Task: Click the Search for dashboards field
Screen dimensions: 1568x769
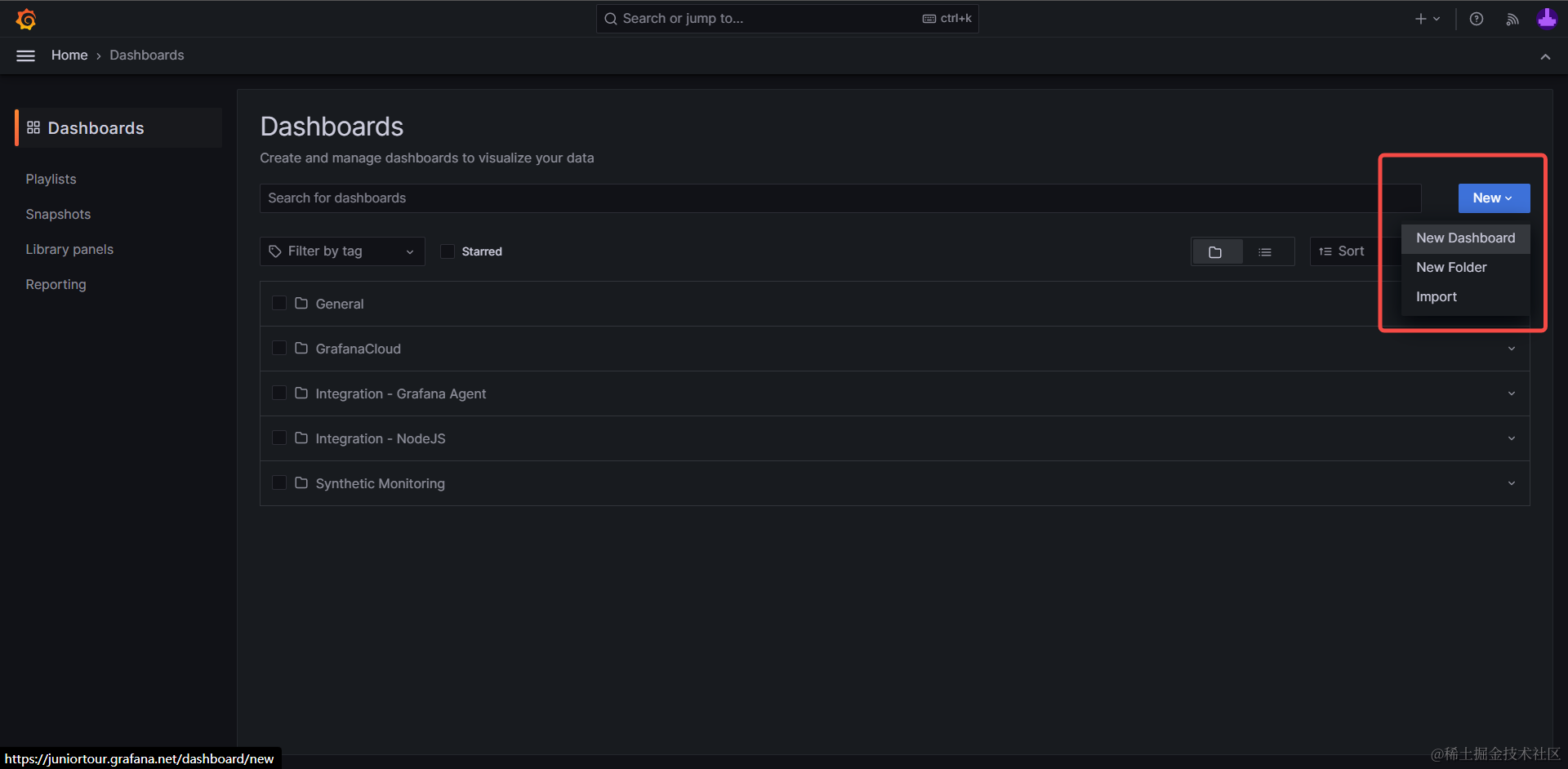Action: pos(817,198)
